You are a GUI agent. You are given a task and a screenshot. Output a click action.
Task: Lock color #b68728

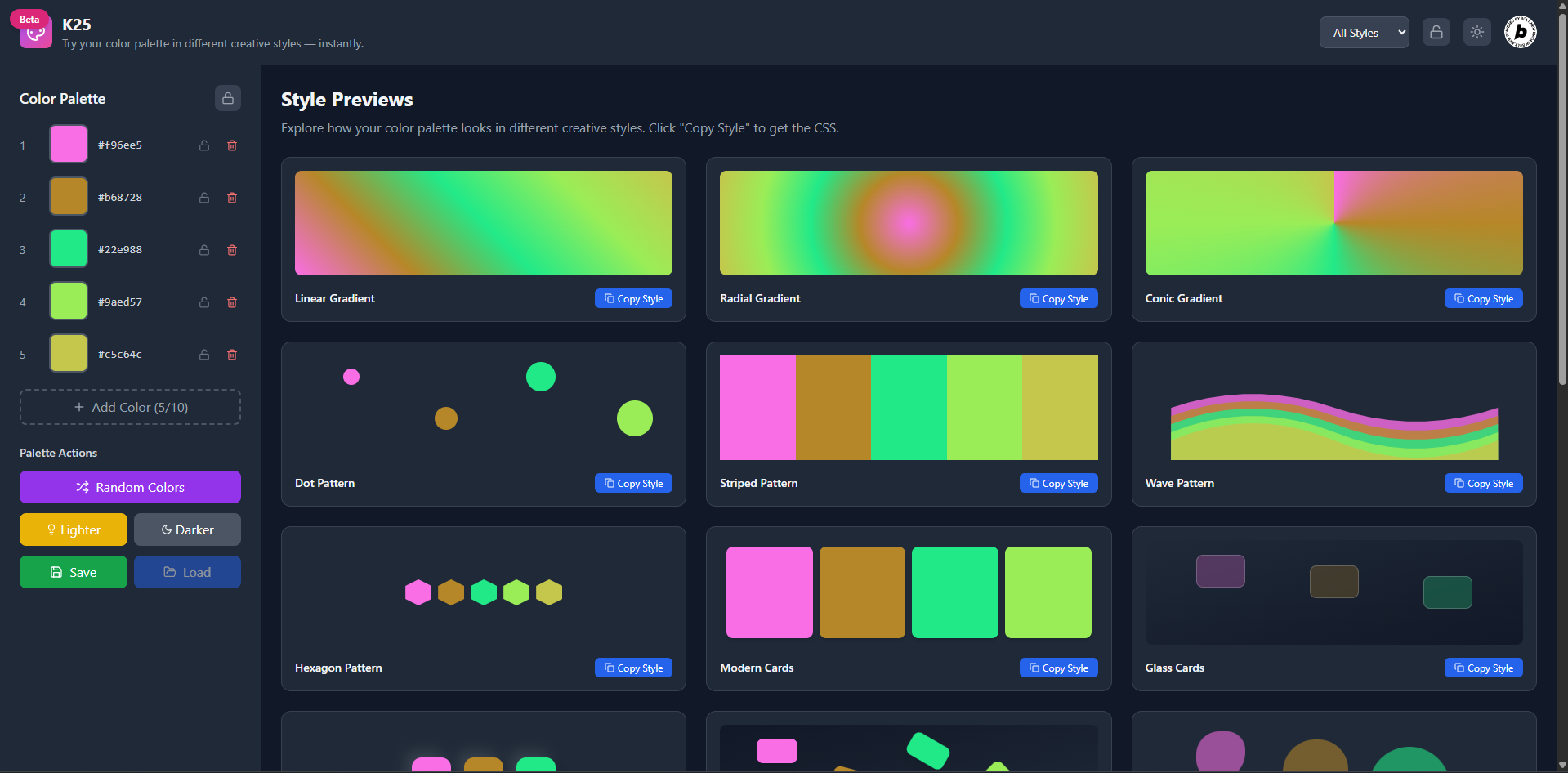pos(204,198)
